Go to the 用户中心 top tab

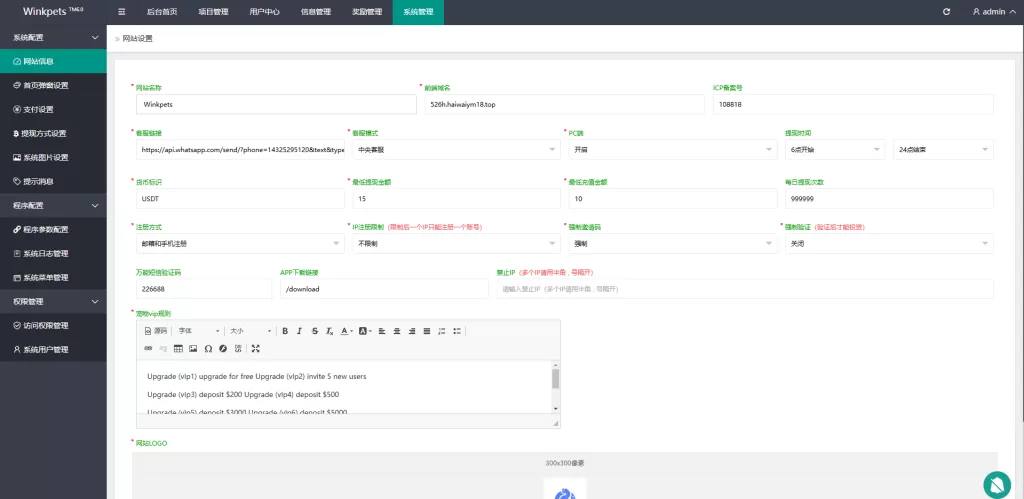[x=264, y=12]
